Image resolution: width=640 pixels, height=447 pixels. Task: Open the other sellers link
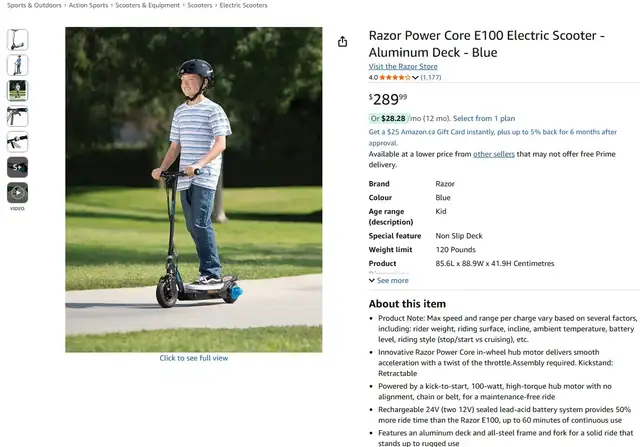tap(493, 154)
